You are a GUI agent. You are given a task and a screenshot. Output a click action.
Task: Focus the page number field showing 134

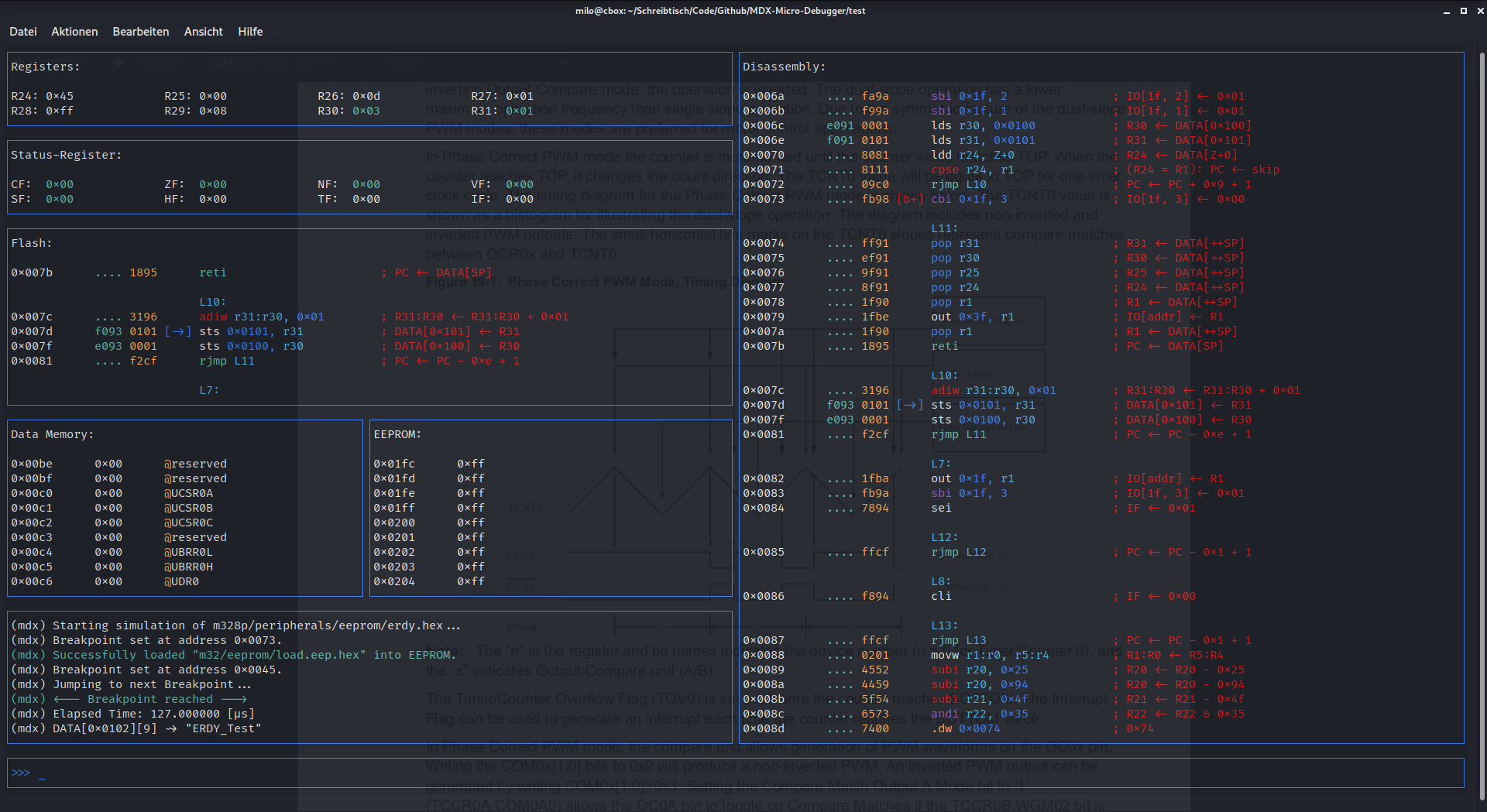coord(225,62)
